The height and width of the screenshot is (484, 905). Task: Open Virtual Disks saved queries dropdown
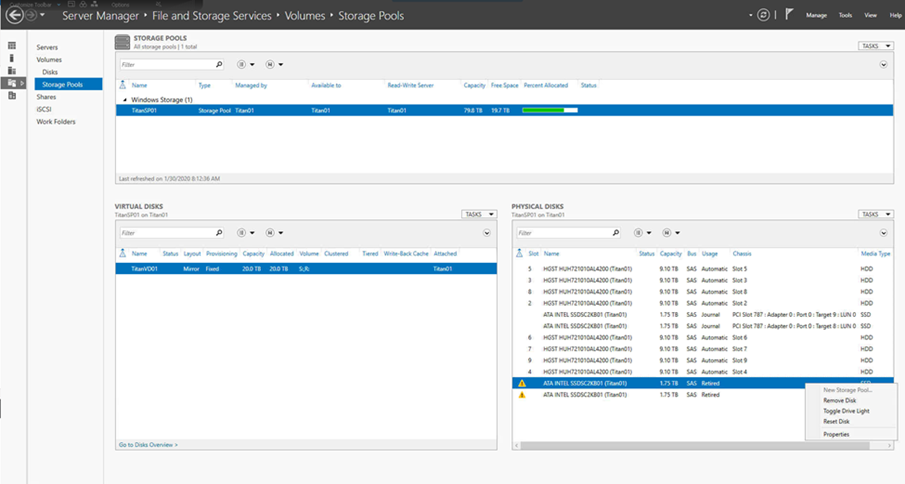coord(274,233)
